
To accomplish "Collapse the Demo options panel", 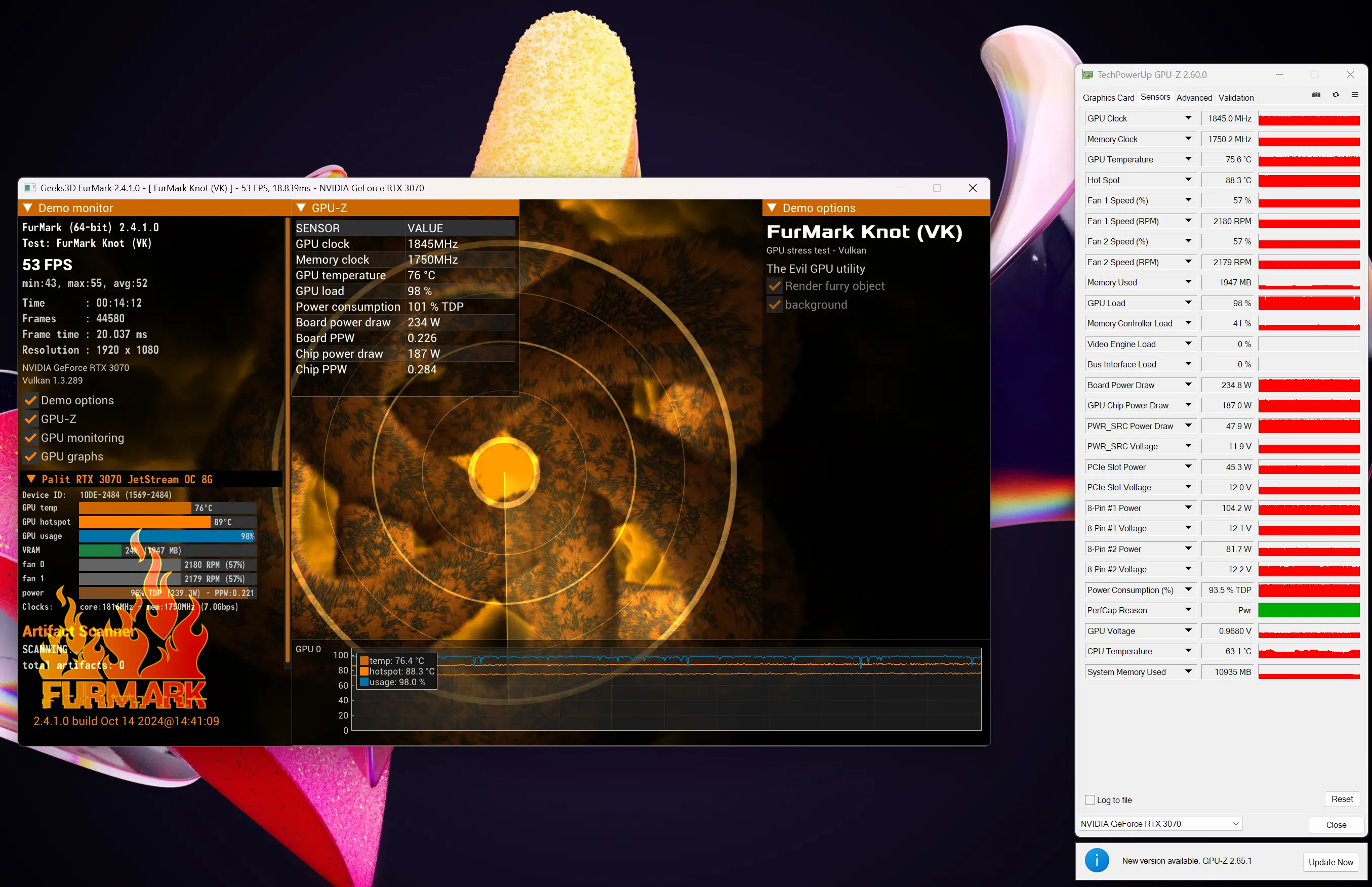I will 772,208.
